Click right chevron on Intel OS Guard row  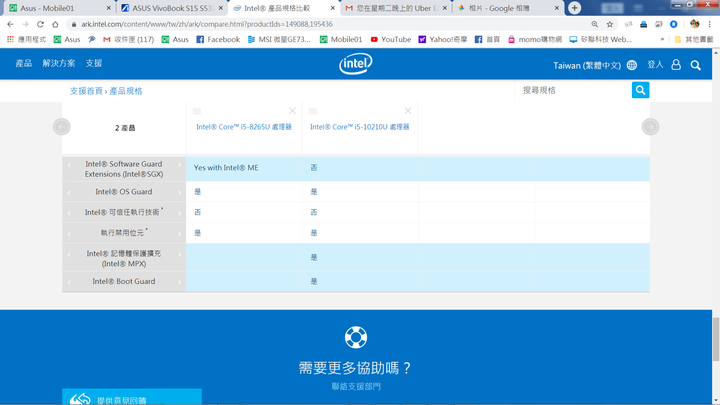click(x=180, y=192)
